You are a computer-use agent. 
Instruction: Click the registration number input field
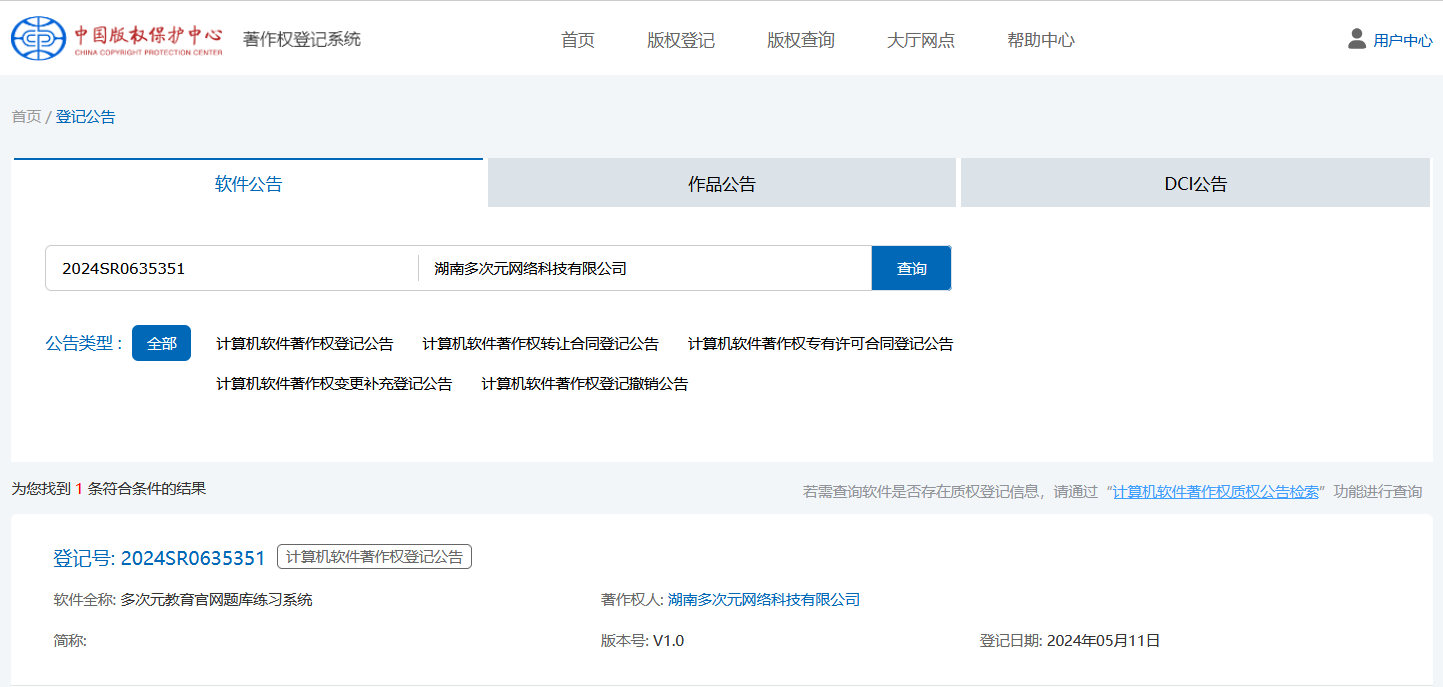(232, 268)
